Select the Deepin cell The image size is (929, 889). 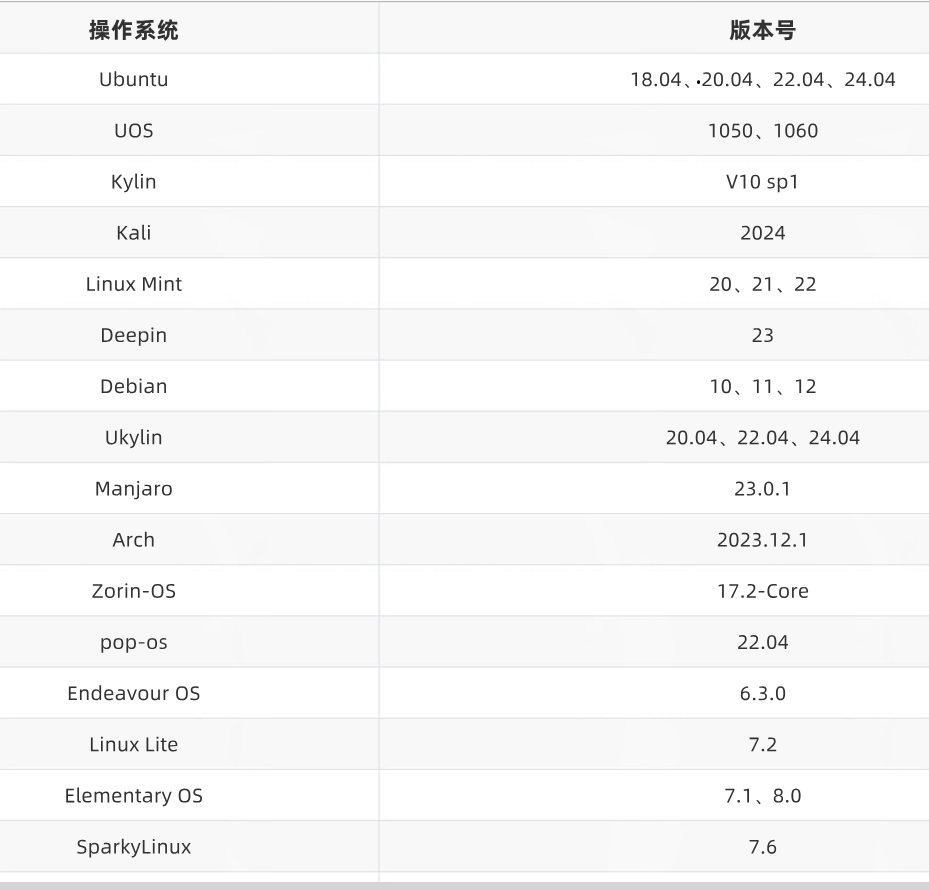pos(133,335)
